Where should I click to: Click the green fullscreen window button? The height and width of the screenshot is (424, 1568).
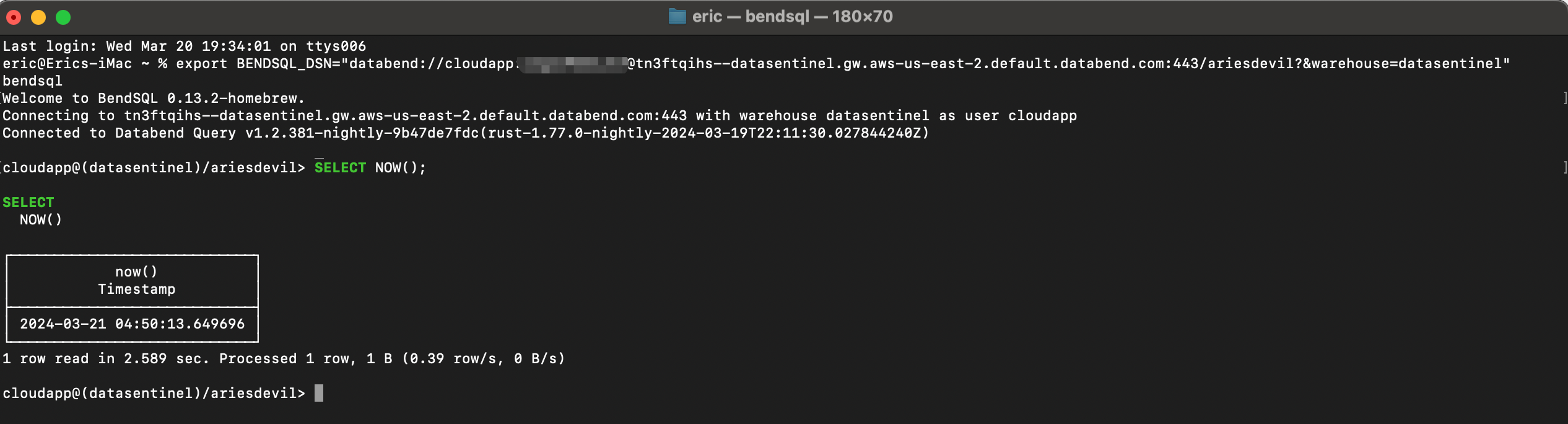tap(63, 17)
